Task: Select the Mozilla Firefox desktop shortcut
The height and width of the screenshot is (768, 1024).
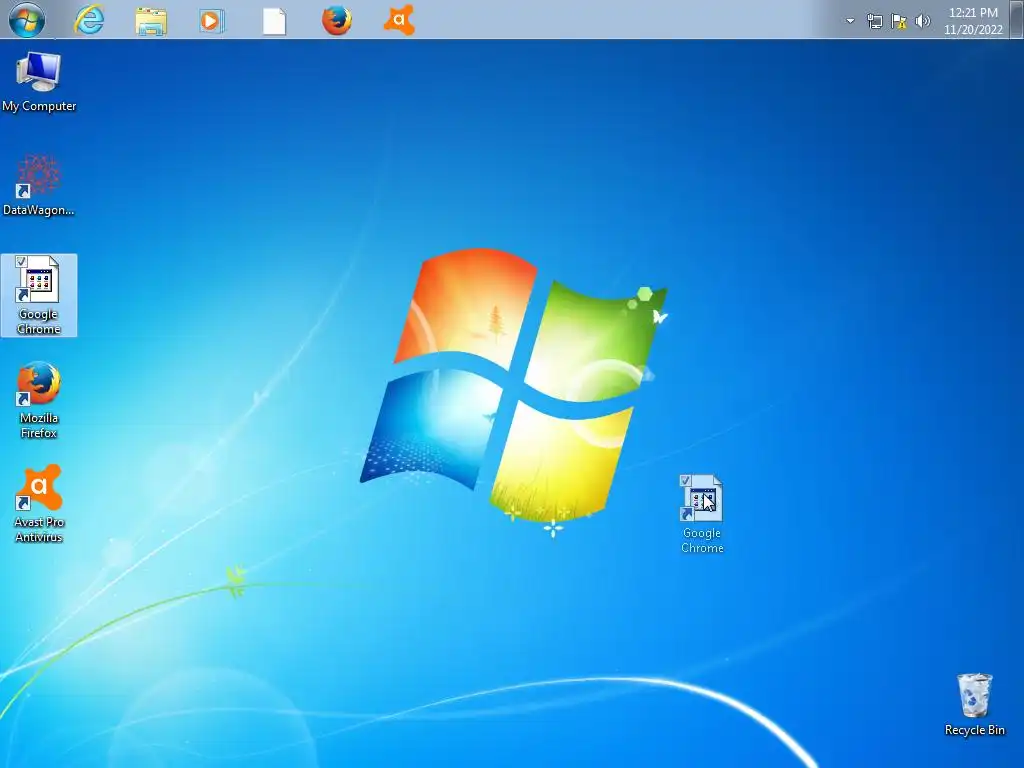Action: (39, 400)
